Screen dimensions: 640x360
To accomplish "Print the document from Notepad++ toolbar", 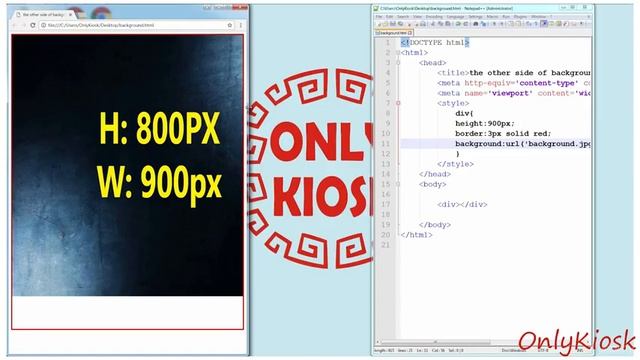I will point(422,24).
